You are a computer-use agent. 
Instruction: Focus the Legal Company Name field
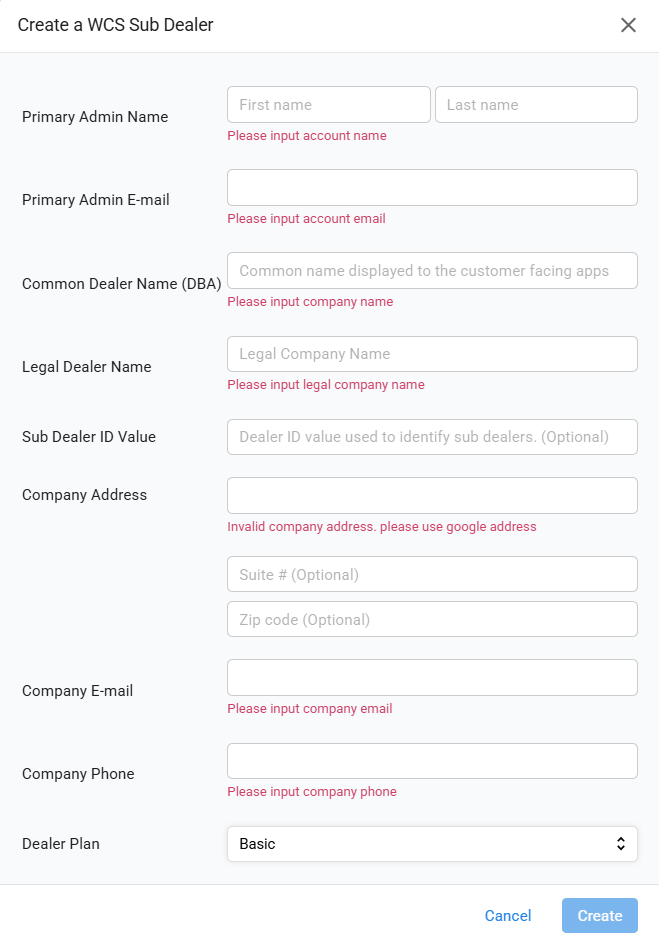[x=432, y=354]
